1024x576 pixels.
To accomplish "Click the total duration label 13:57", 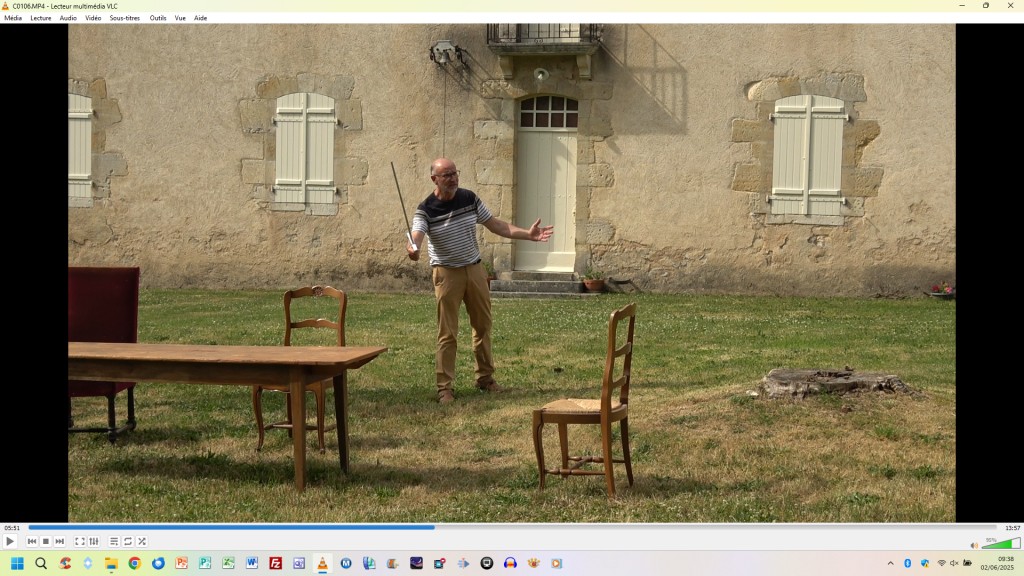I will click(x=1012, y=528).
